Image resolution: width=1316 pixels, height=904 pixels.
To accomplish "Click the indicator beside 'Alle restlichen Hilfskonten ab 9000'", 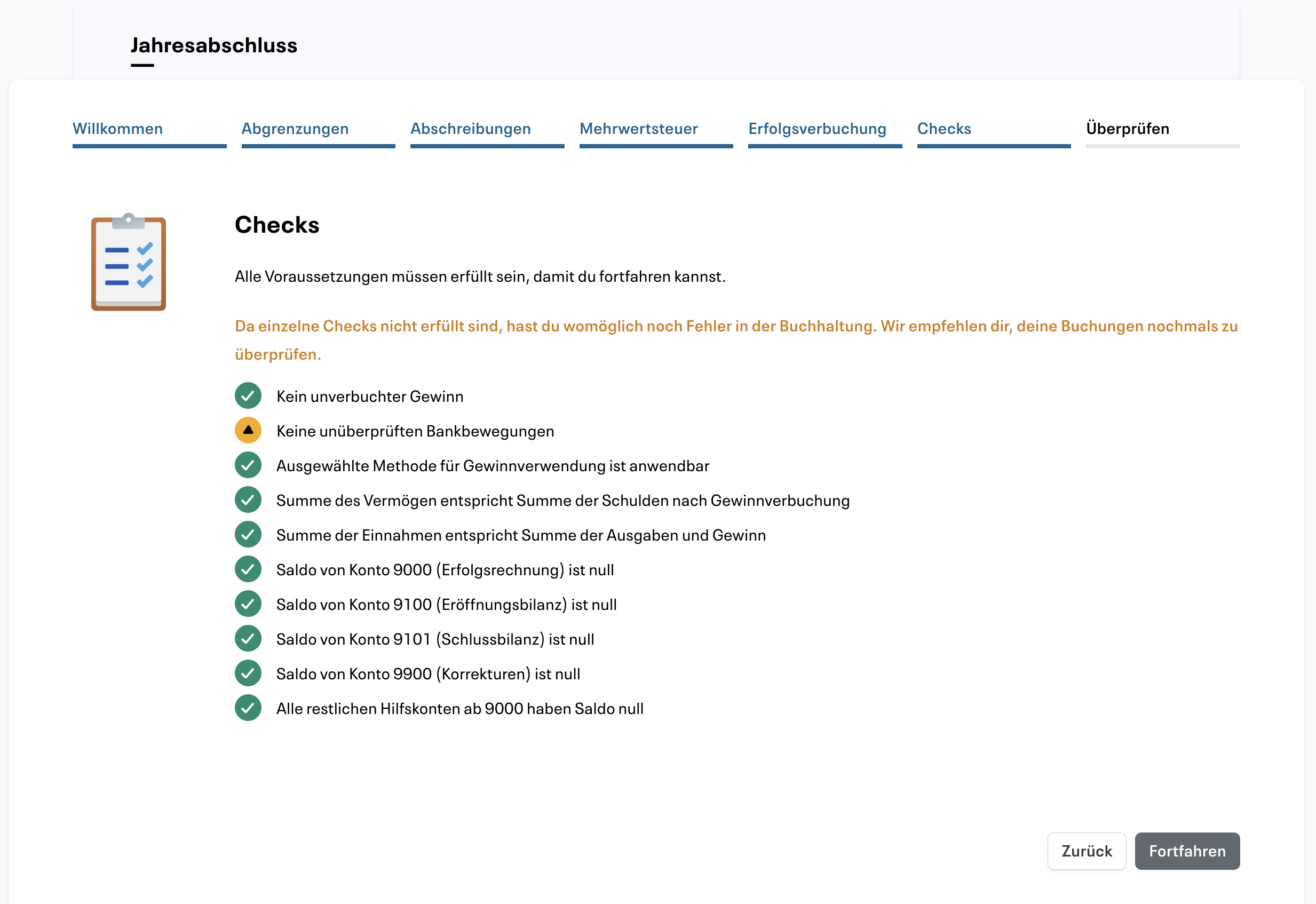I will point(248,708).
